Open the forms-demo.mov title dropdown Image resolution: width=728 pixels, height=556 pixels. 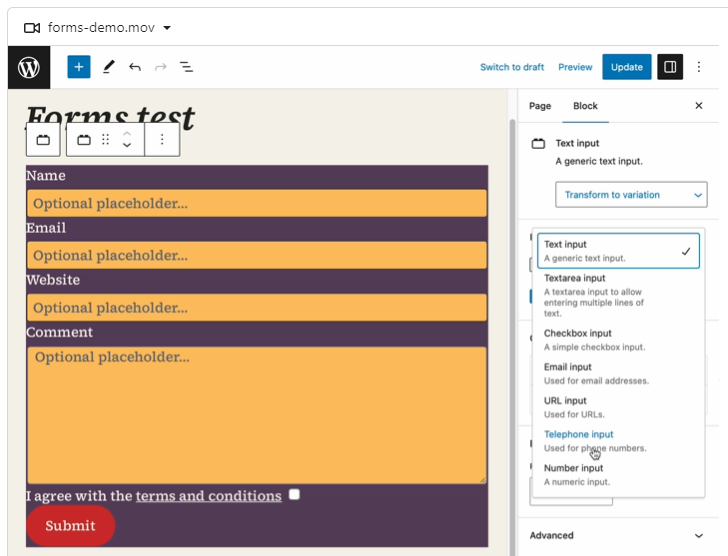tap(166, 28)
